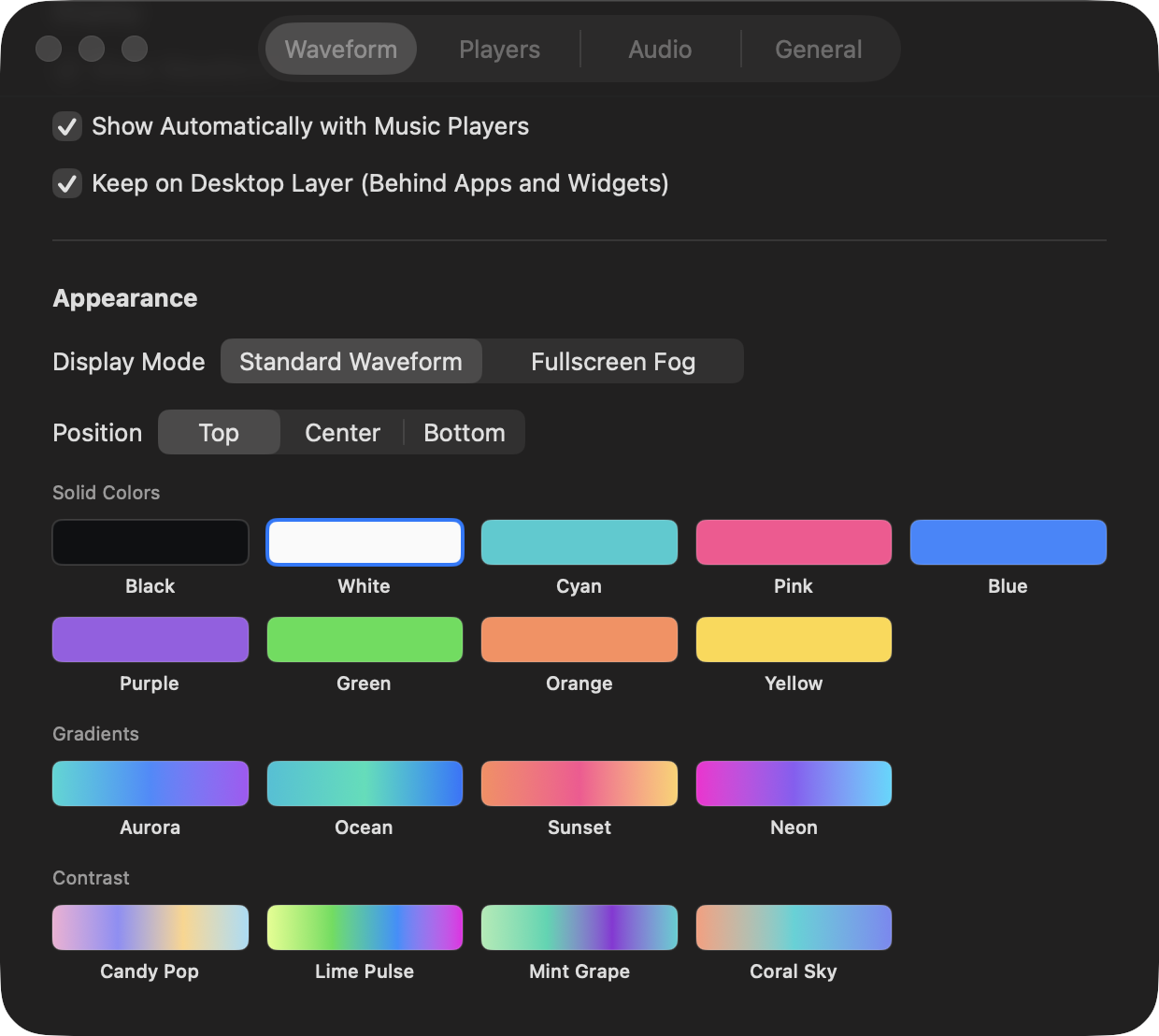Set position to Top
Viewport: 1159px width, 1036px height.
(x=219, y=432)
